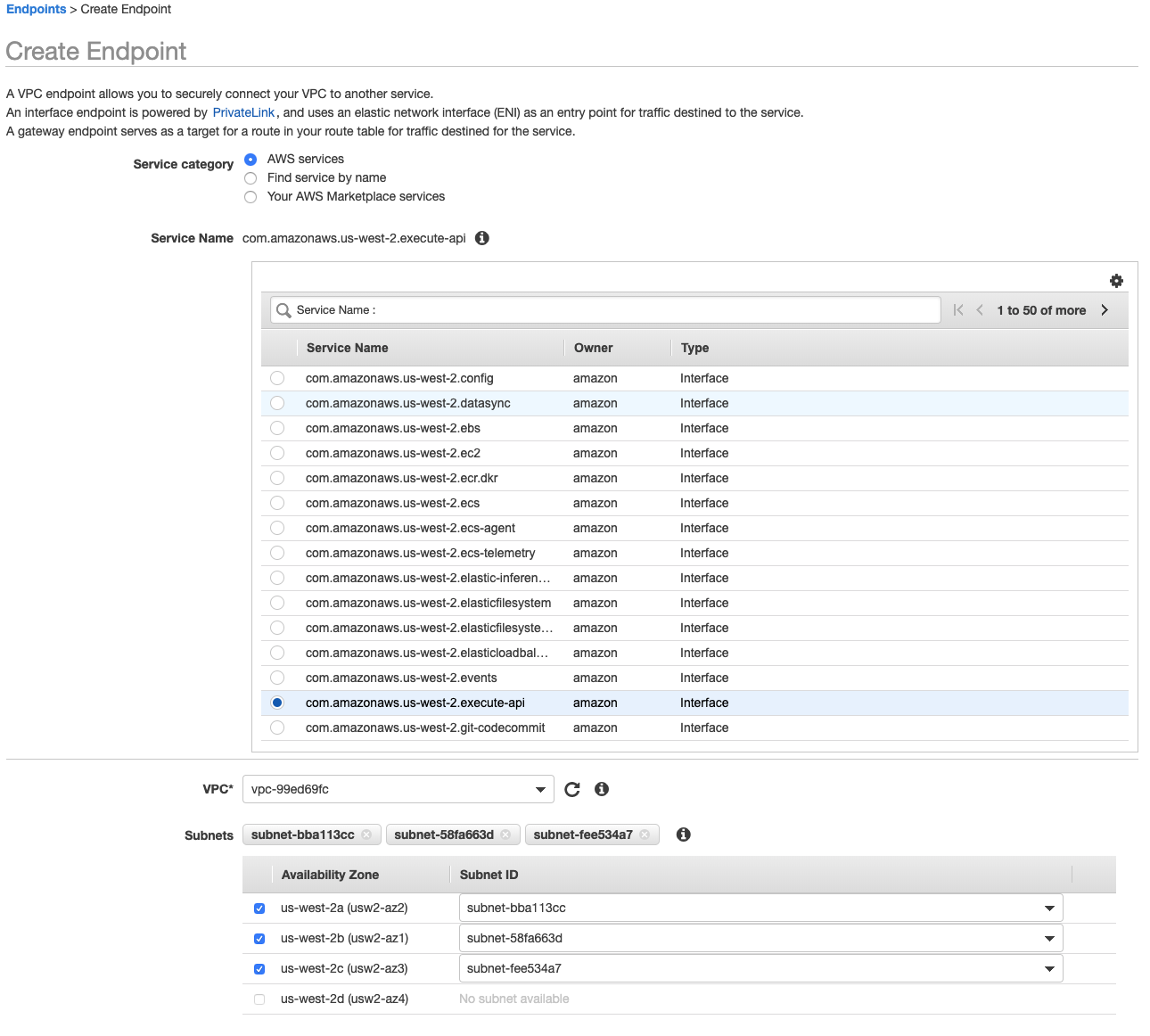1150x1036 pixels.
Task: Select the us-west-2.ecs-agent service radio
Action: (277, 528)
